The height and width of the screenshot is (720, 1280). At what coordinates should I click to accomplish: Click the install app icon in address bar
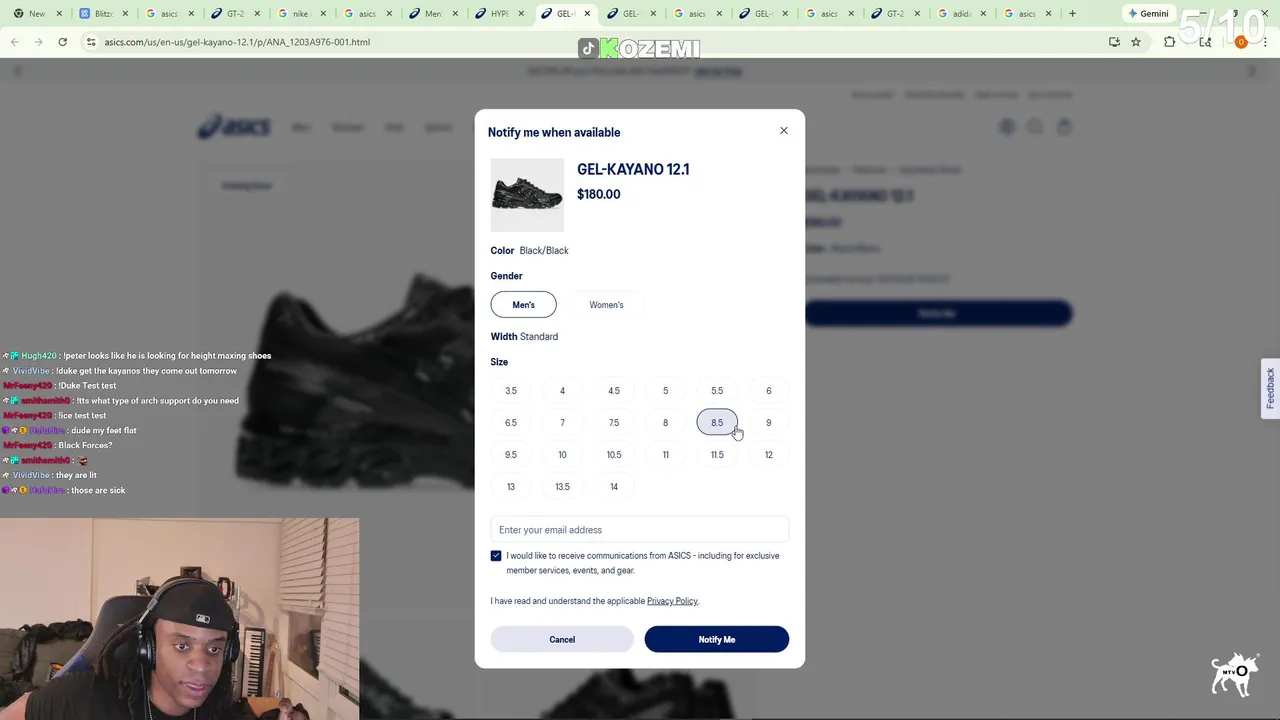click(1114, 42)
